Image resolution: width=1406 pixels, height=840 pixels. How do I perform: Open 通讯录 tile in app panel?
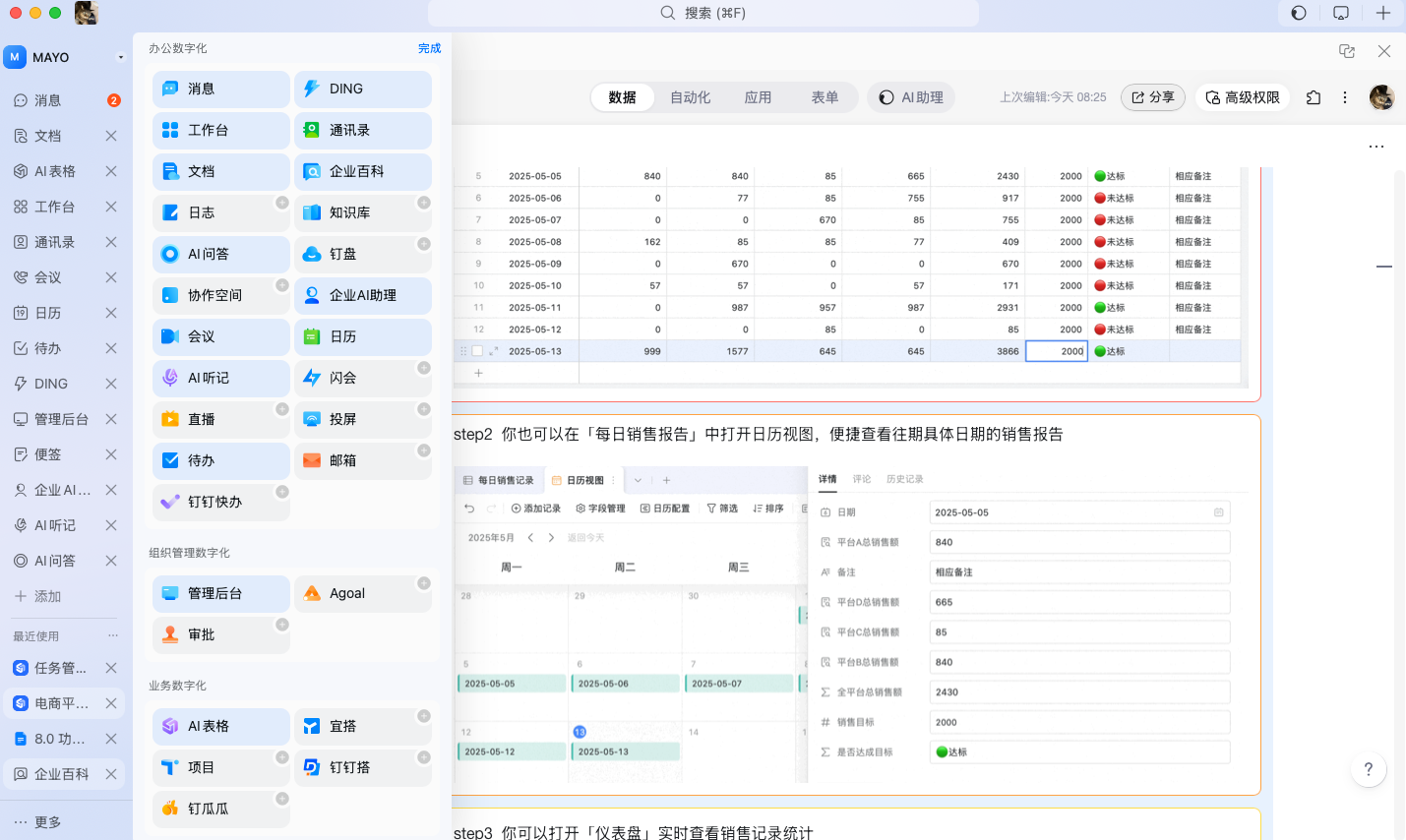[363, 130]
